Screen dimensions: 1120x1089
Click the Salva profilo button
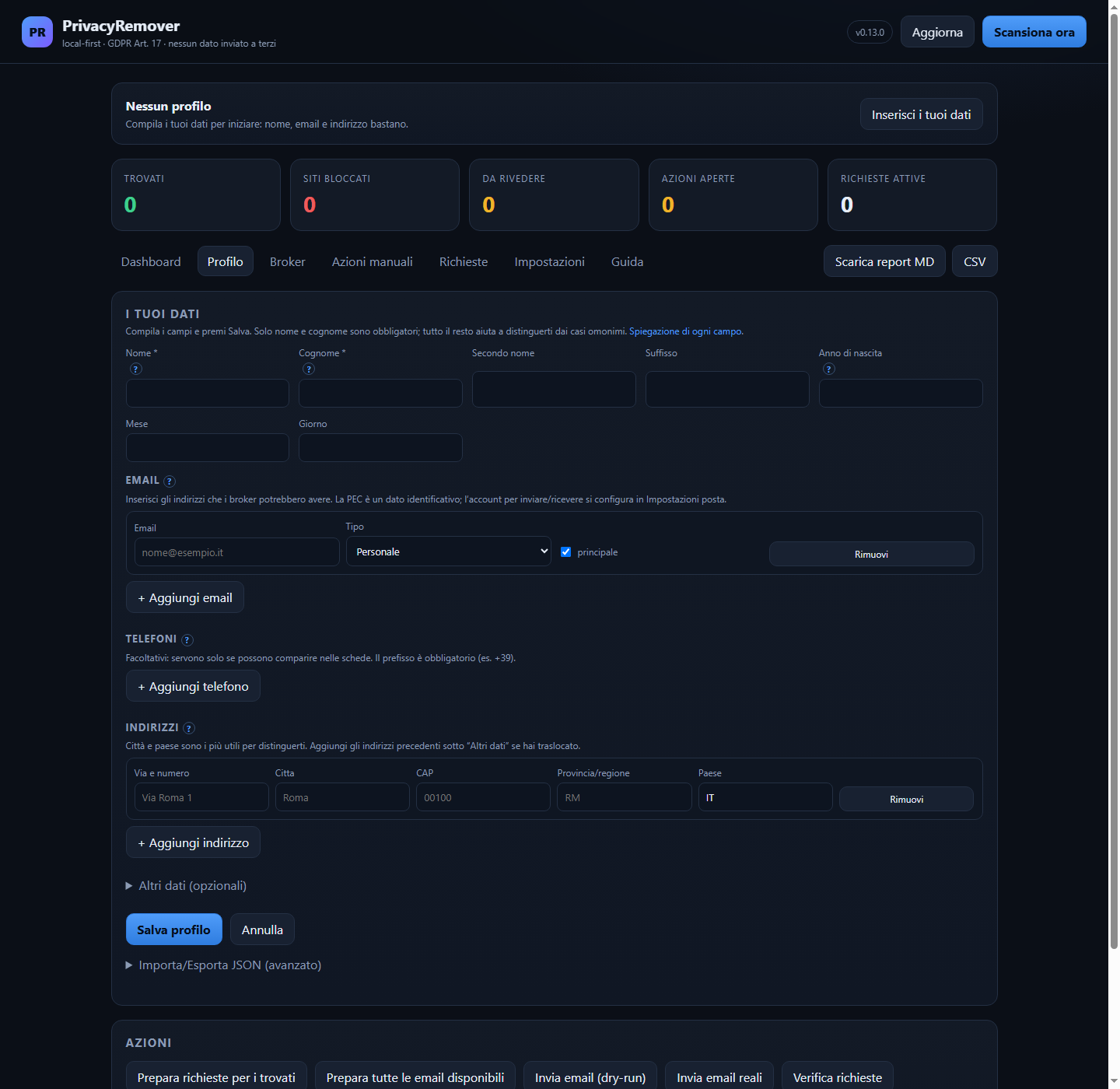click(x=174, y=930)
